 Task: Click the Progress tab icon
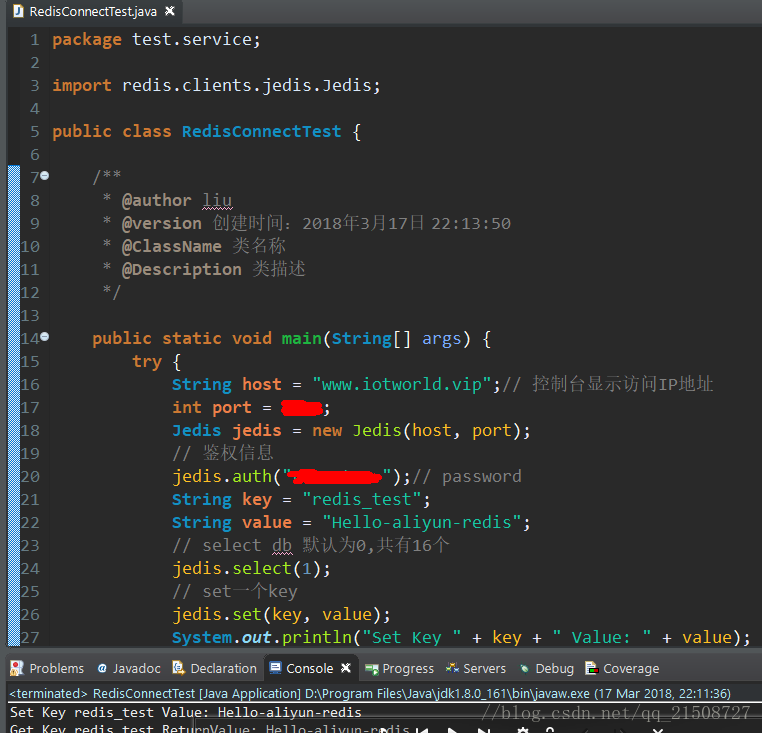coord(372,669)
